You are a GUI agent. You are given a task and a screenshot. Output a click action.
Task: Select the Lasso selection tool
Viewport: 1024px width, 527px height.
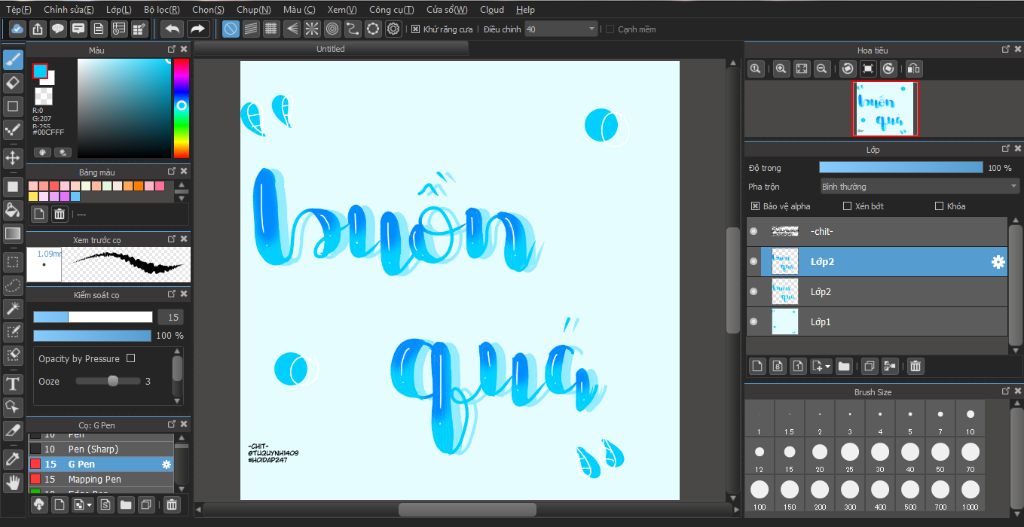click(13, 285)
